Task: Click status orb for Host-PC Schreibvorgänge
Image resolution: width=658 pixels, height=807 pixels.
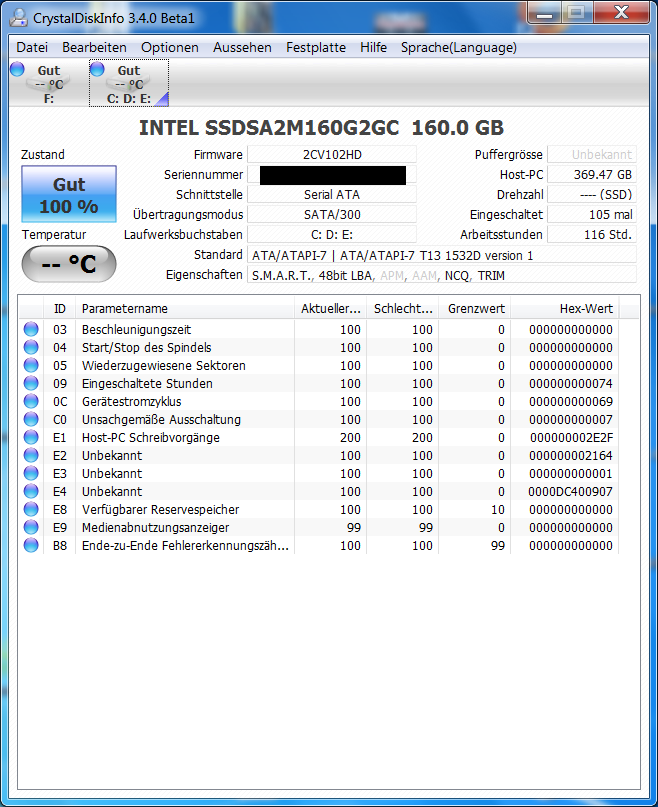Action: [31, 437]
